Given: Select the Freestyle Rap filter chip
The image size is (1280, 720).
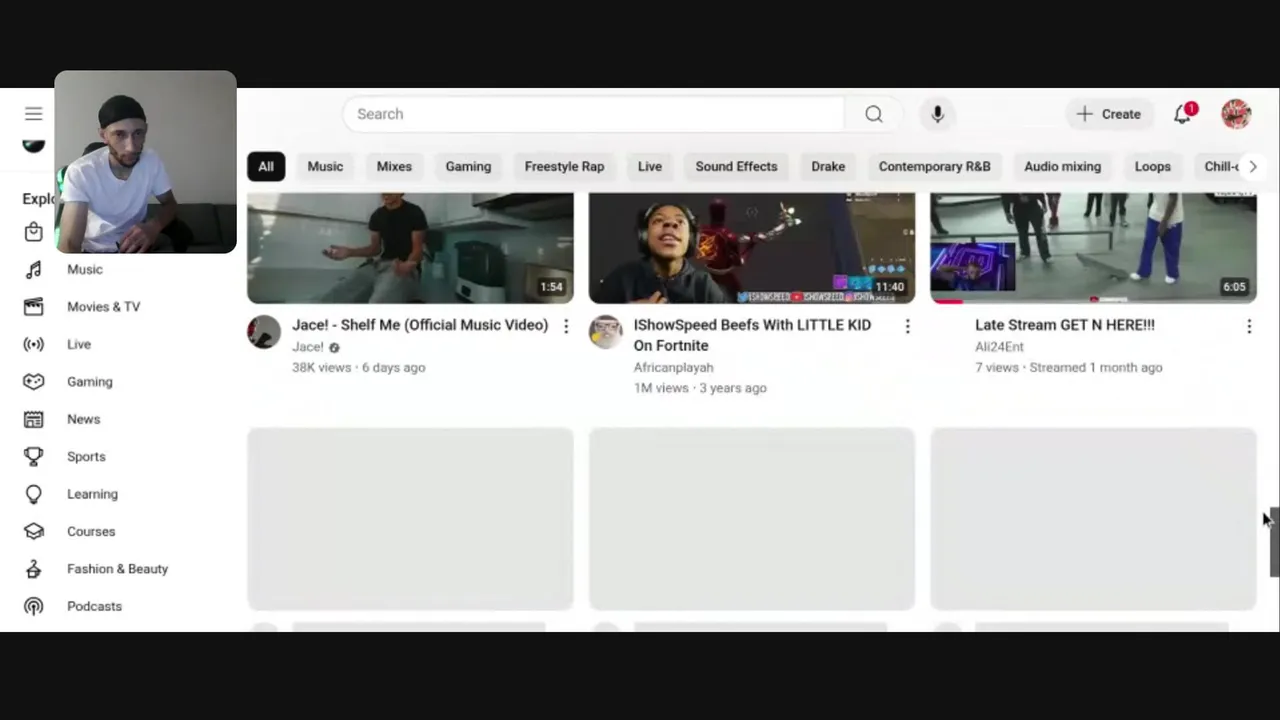Looking at the screenshot, I should [x=564, y=166].
